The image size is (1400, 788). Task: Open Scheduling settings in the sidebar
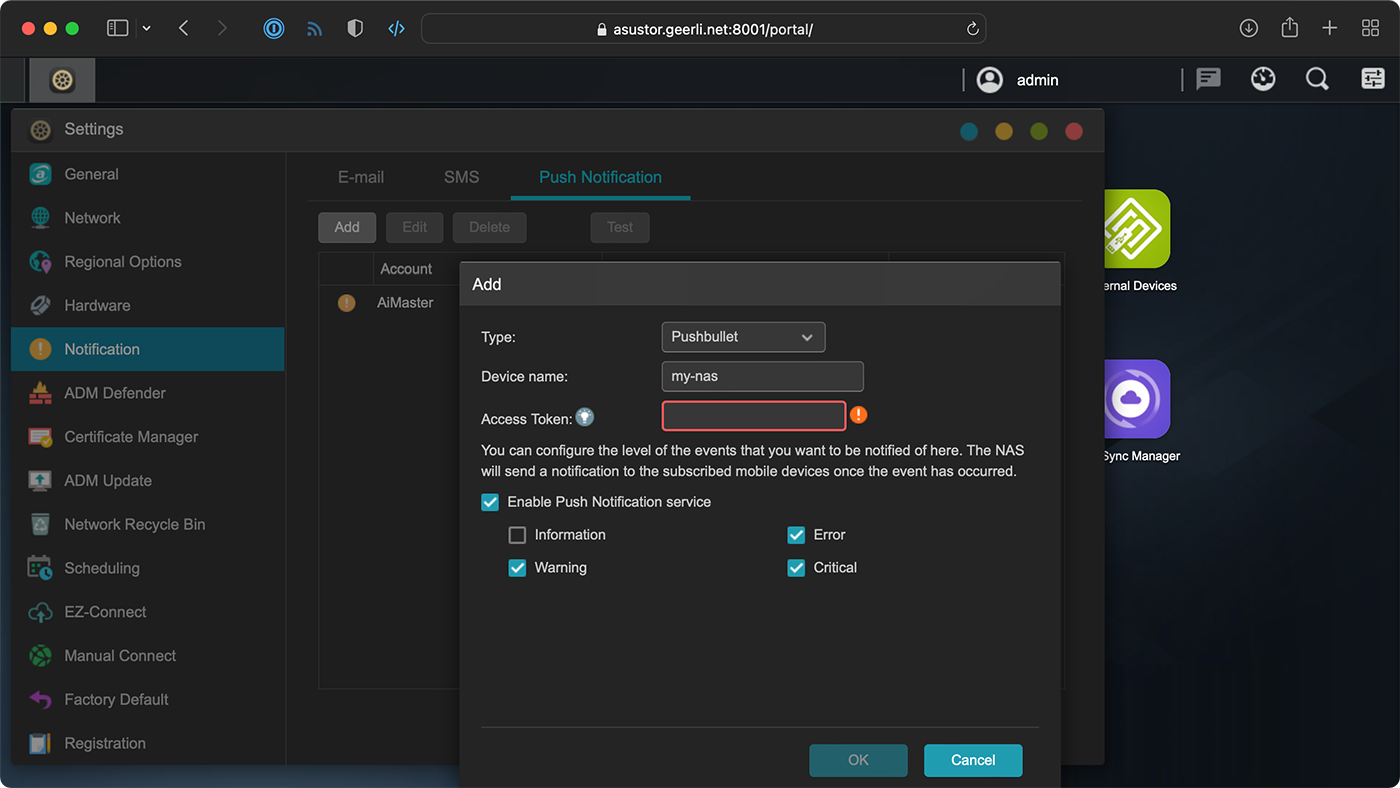[x=147, y=568]
